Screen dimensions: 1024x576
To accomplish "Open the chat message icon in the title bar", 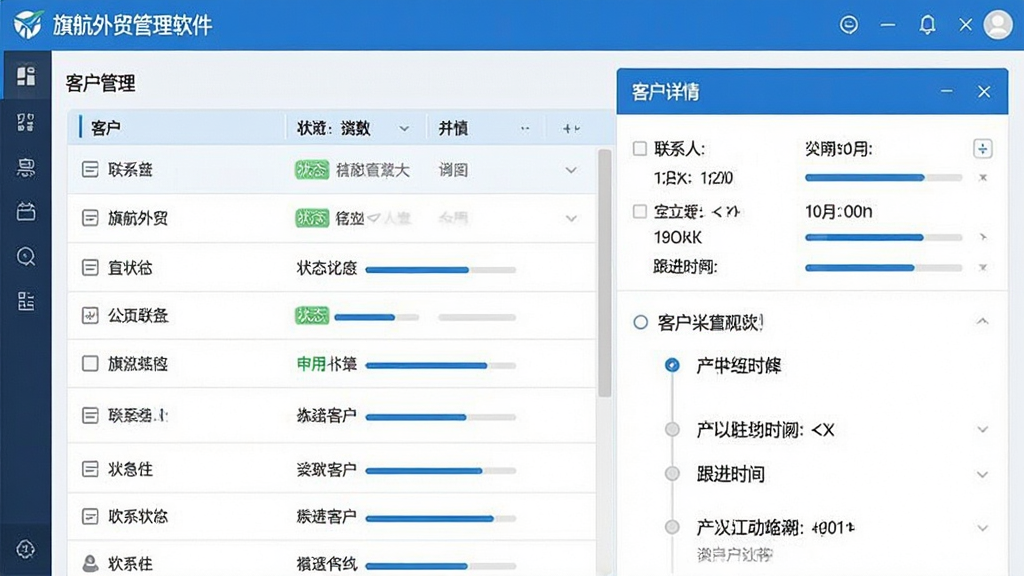I will coord(848,25).
